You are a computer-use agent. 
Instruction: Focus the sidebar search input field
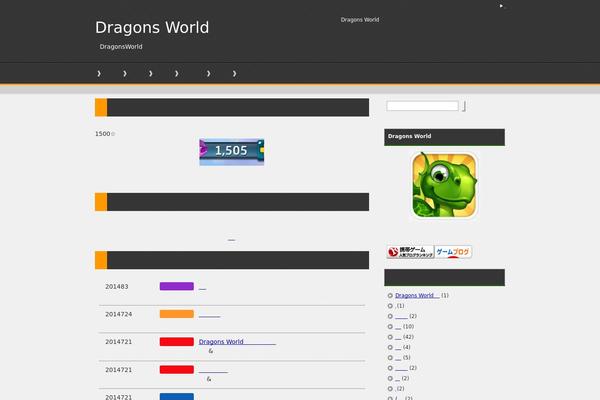[x=422, y=106]
